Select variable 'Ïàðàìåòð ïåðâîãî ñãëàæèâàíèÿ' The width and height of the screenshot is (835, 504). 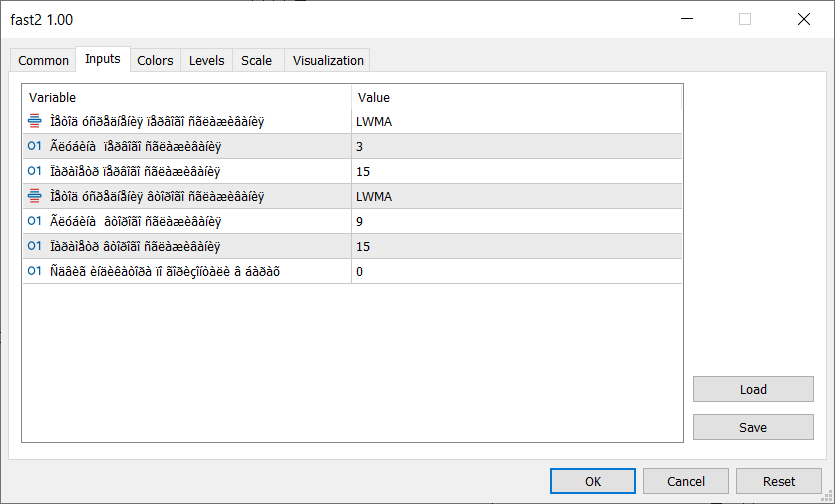tap(135, 172)
